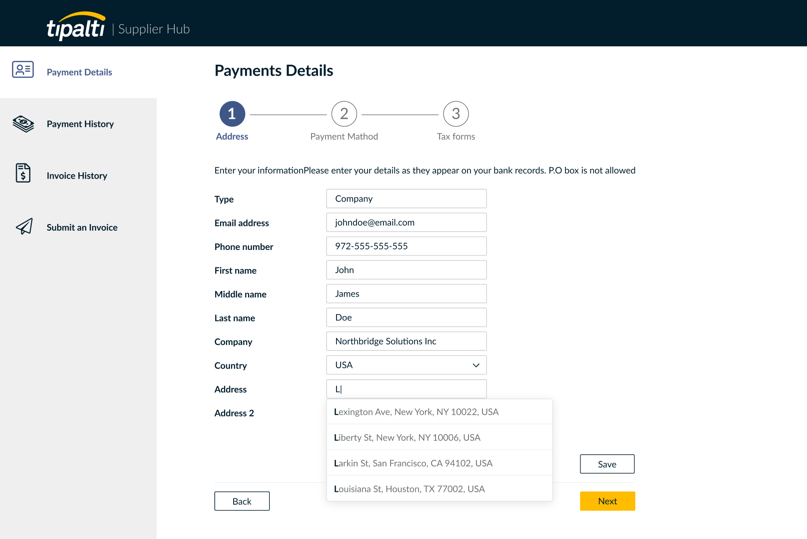807x539 pixels.
Task: Pick Louisiana St, Houston suggestion
Action: pyautogui.click(x=440, y=489)
